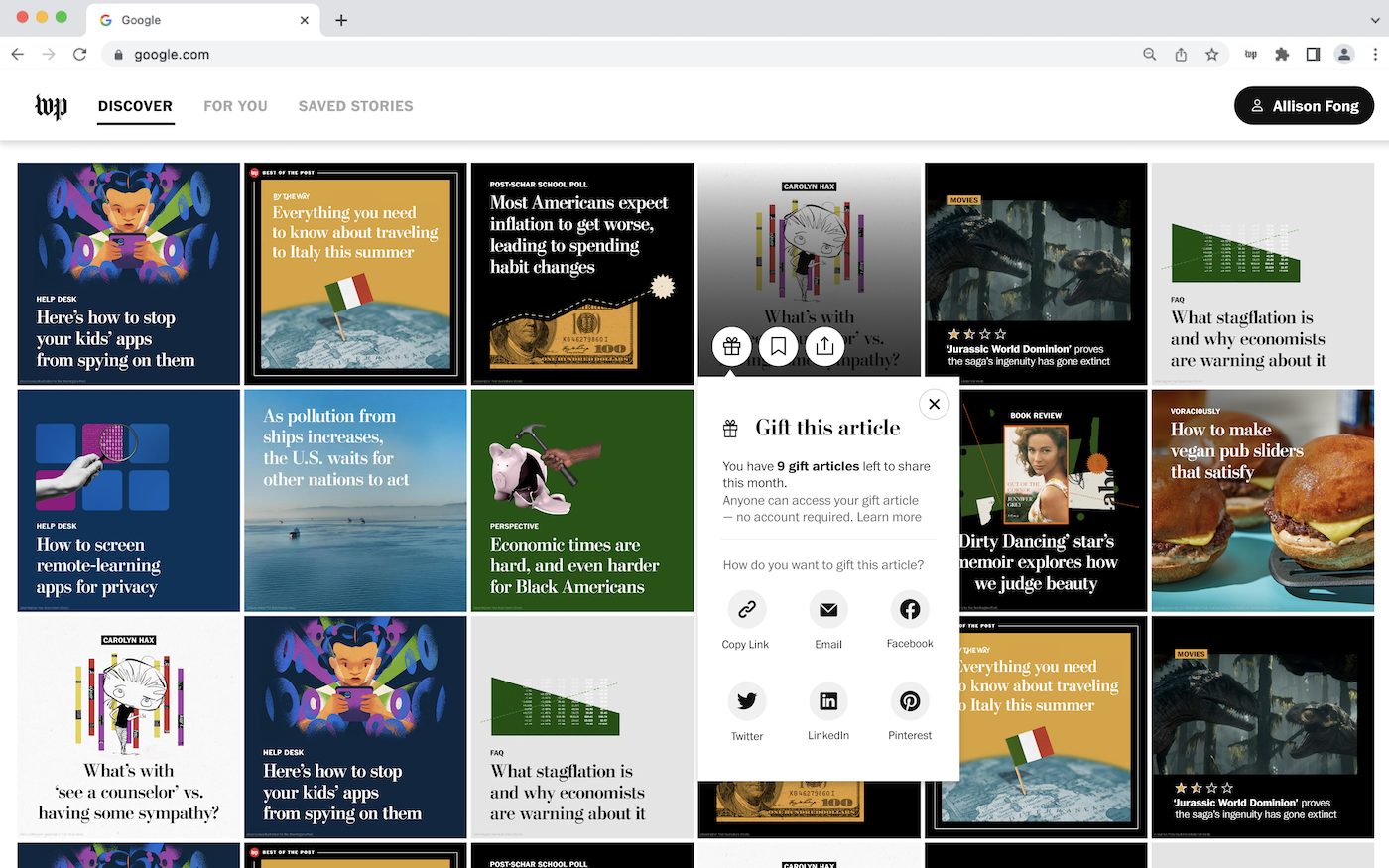Bookmark this page with the star icon

(1211, 55)
